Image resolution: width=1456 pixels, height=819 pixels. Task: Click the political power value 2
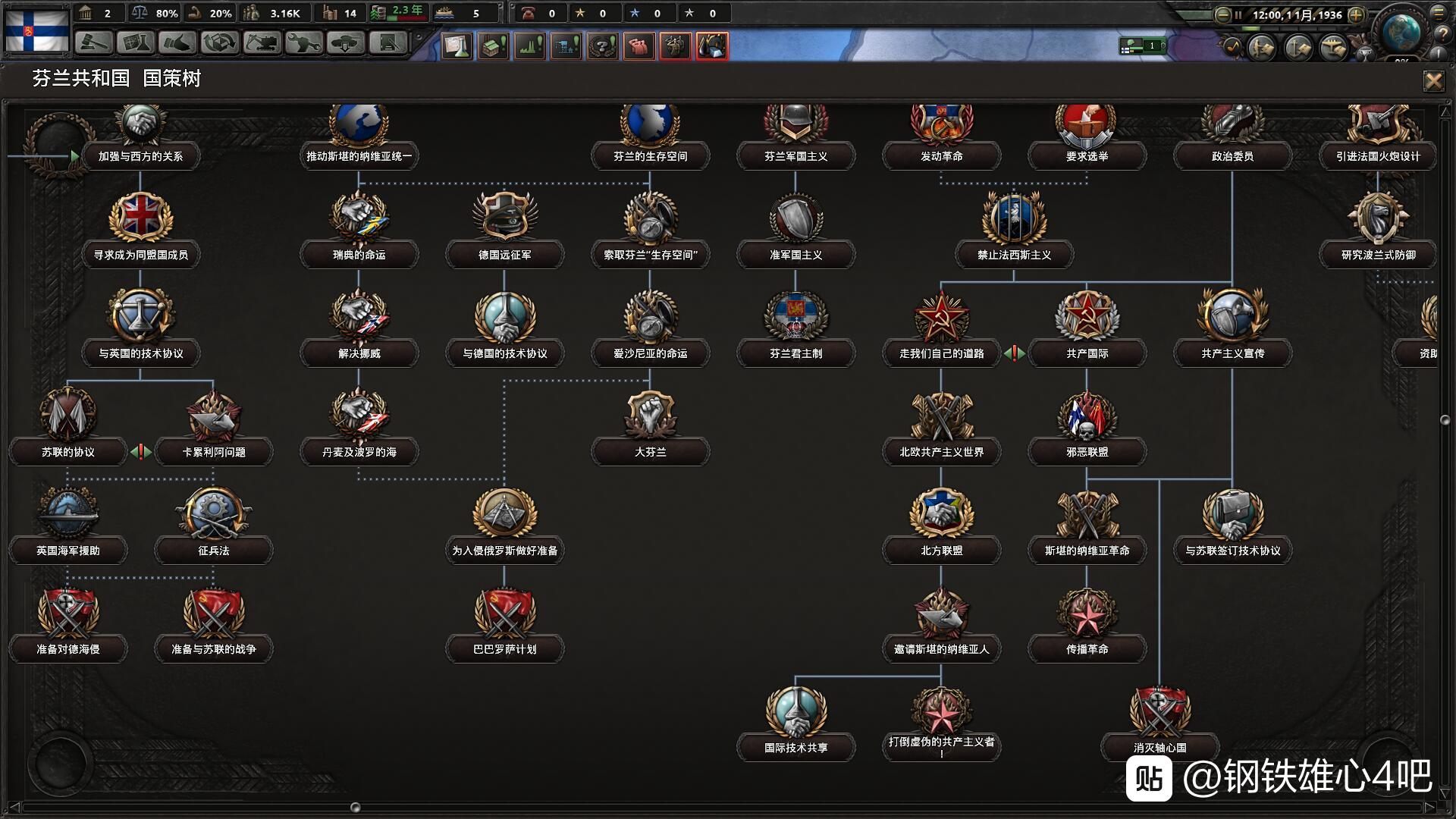(98, 13)
